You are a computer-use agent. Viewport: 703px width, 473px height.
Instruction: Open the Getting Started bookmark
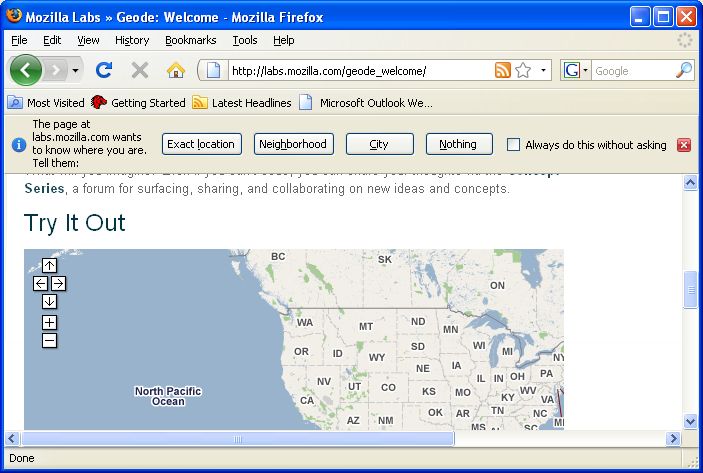tap(138, 103)
